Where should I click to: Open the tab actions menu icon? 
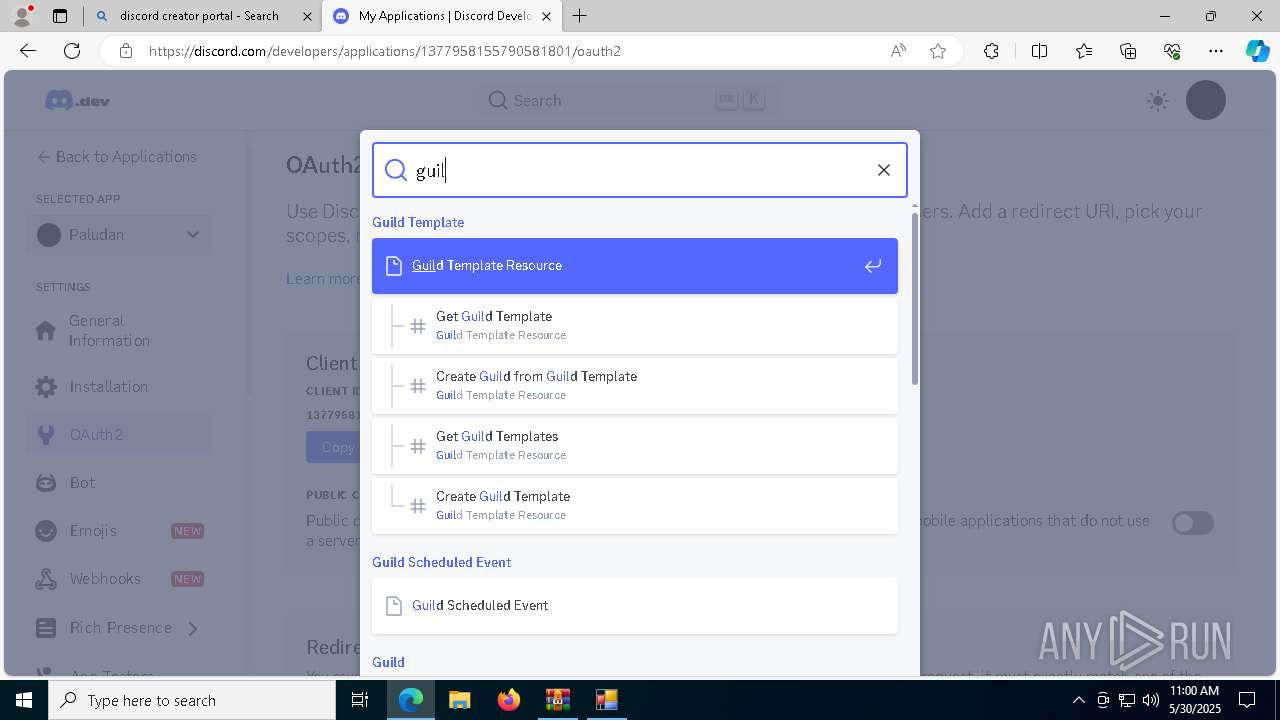60,16
